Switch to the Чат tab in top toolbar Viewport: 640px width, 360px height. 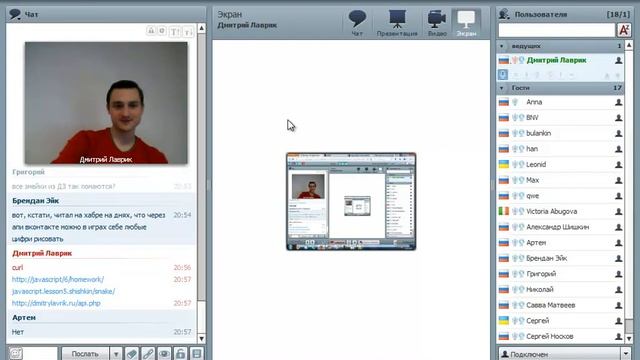[357, 23]
